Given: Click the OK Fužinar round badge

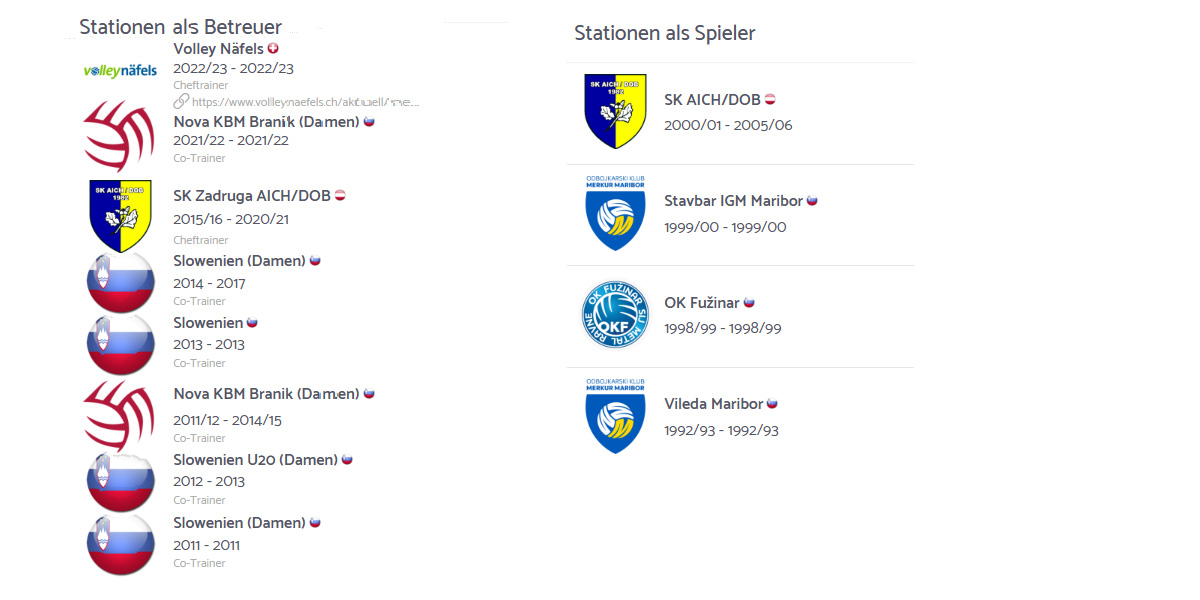Looking at the screenshot, I should 615,315.
